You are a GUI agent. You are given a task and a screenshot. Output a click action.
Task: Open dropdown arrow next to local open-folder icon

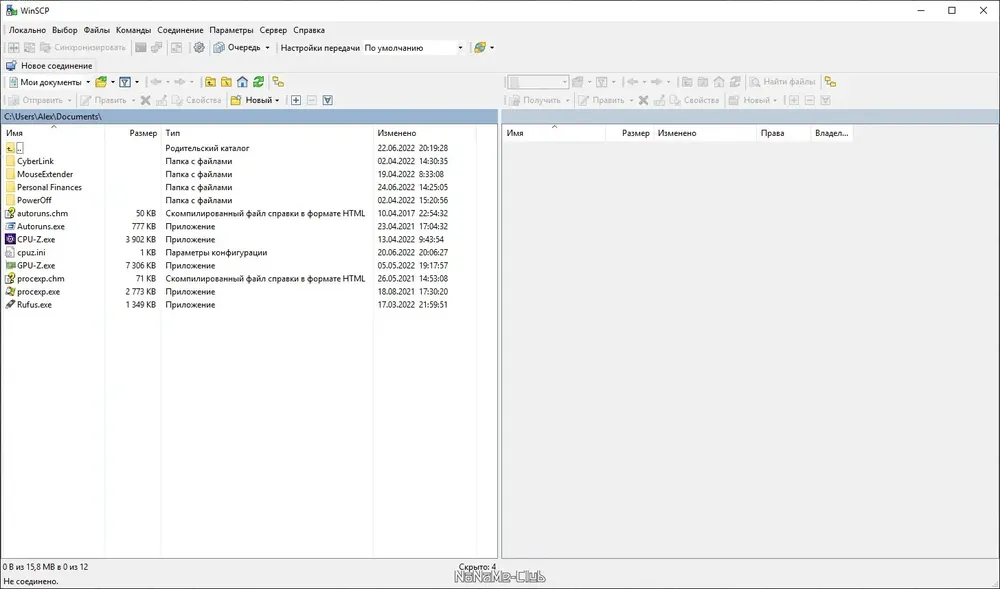tap(113, 82)
